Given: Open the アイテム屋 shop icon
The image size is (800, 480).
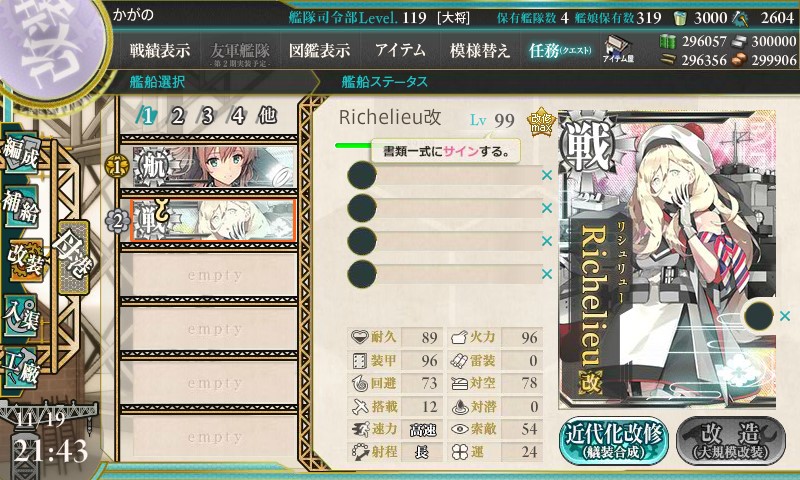Looking at the screenshot, I should pyautogui.click(x=618, y=50).
